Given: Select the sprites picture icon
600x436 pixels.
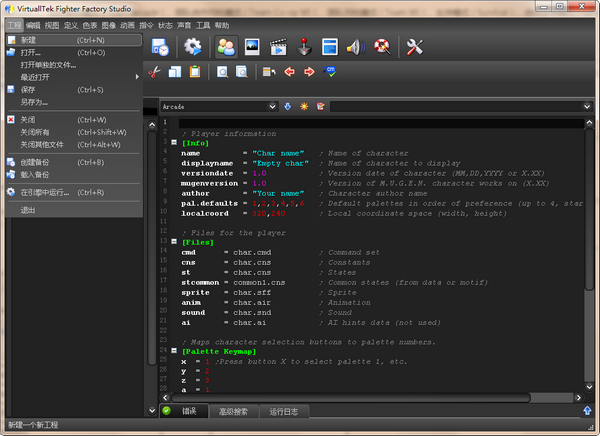Looking at the screenshot, I should click(x=252, y=46).
